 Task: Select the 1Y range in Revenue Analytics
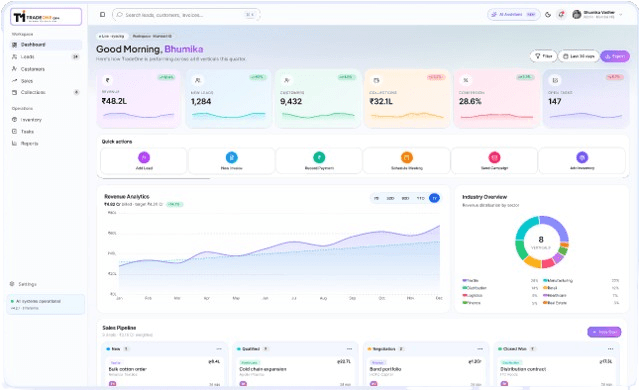pyautogui.click(x=434, y=198)
